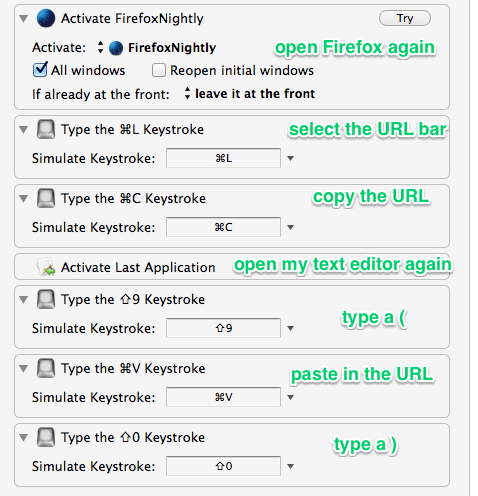The height and width of the screenshot is (496, 478).
Task: Collapse the Activate FirefoxNightly action
Action: pyautogui.click(x=23, y=18)
